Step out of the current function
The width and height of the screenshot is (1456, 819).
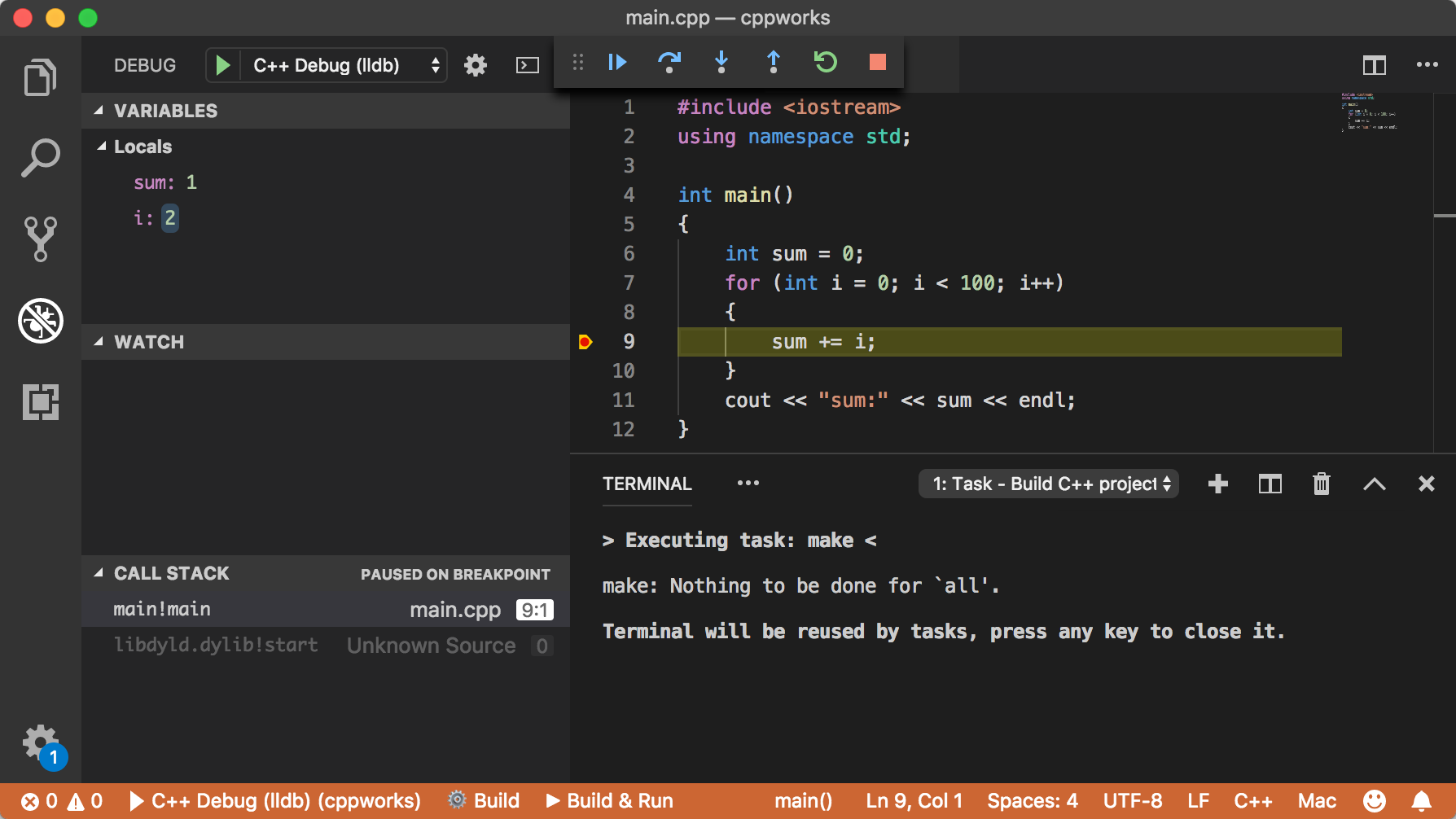[x=774, y=62]
